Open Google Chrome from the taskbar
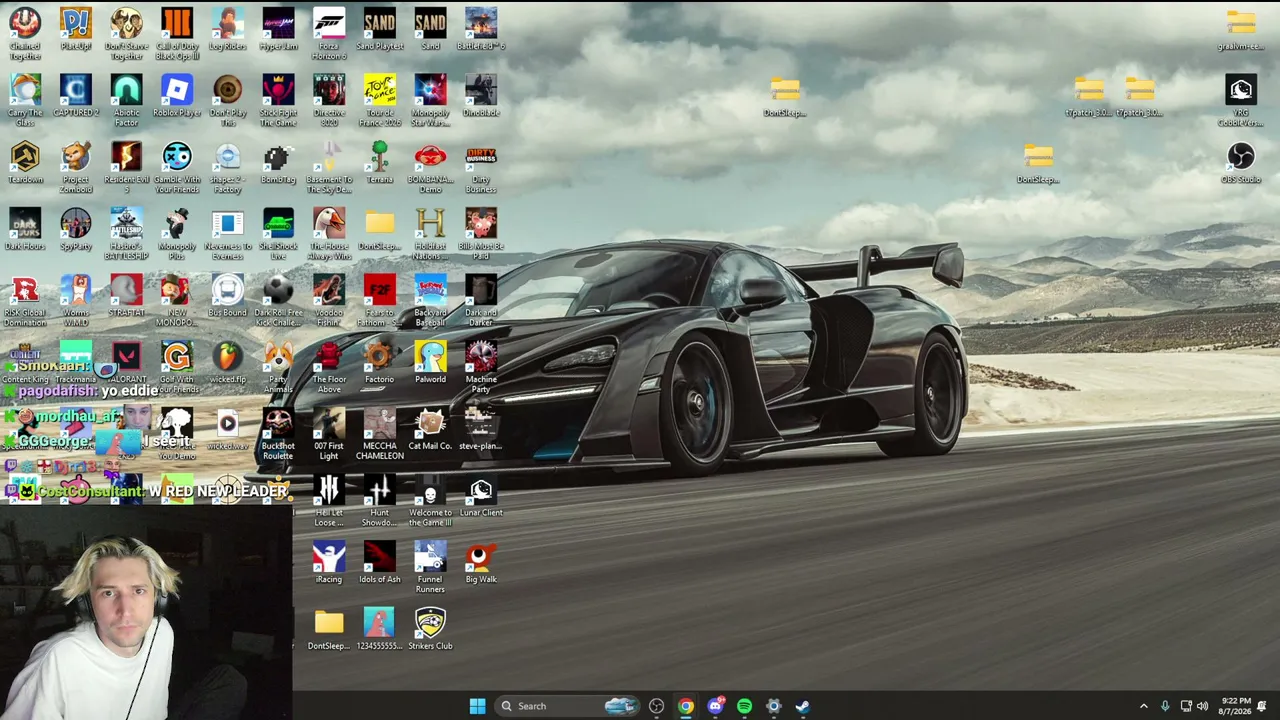 tap(686, 706)
